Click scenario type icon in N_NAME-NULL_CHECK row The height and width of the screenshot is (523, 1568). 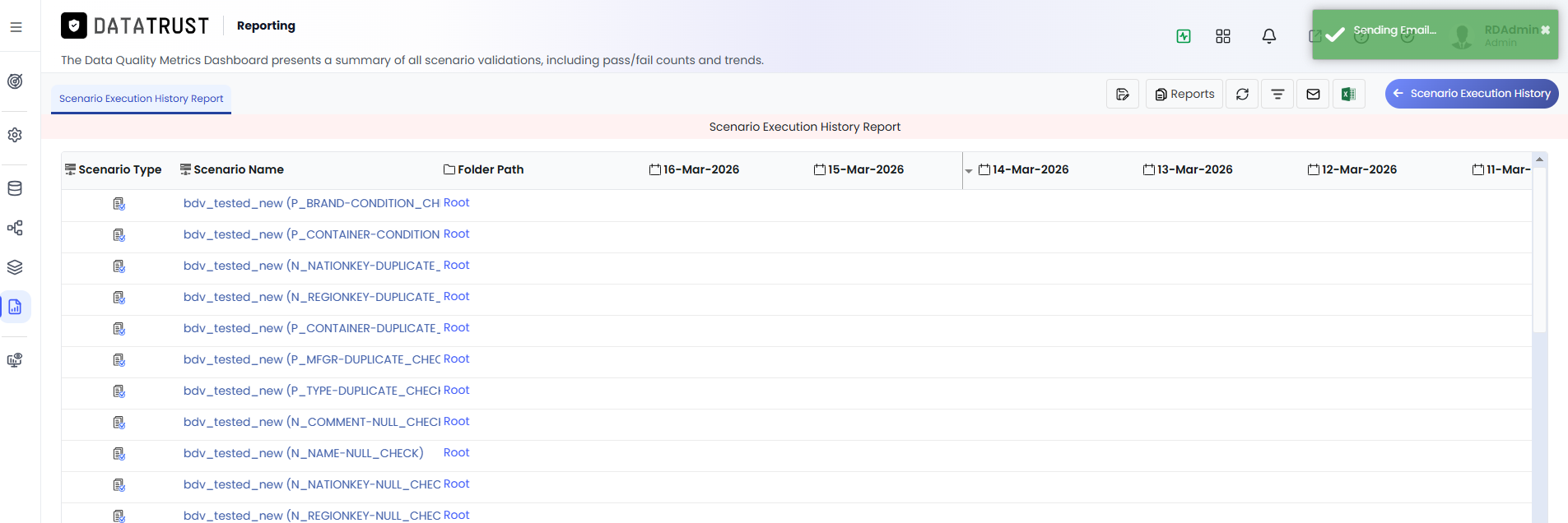119,453
